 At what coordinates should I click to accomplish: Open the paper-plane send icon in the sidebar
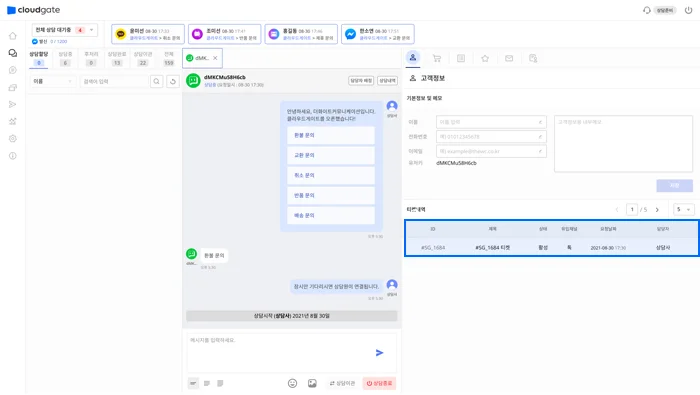point(12,104)
